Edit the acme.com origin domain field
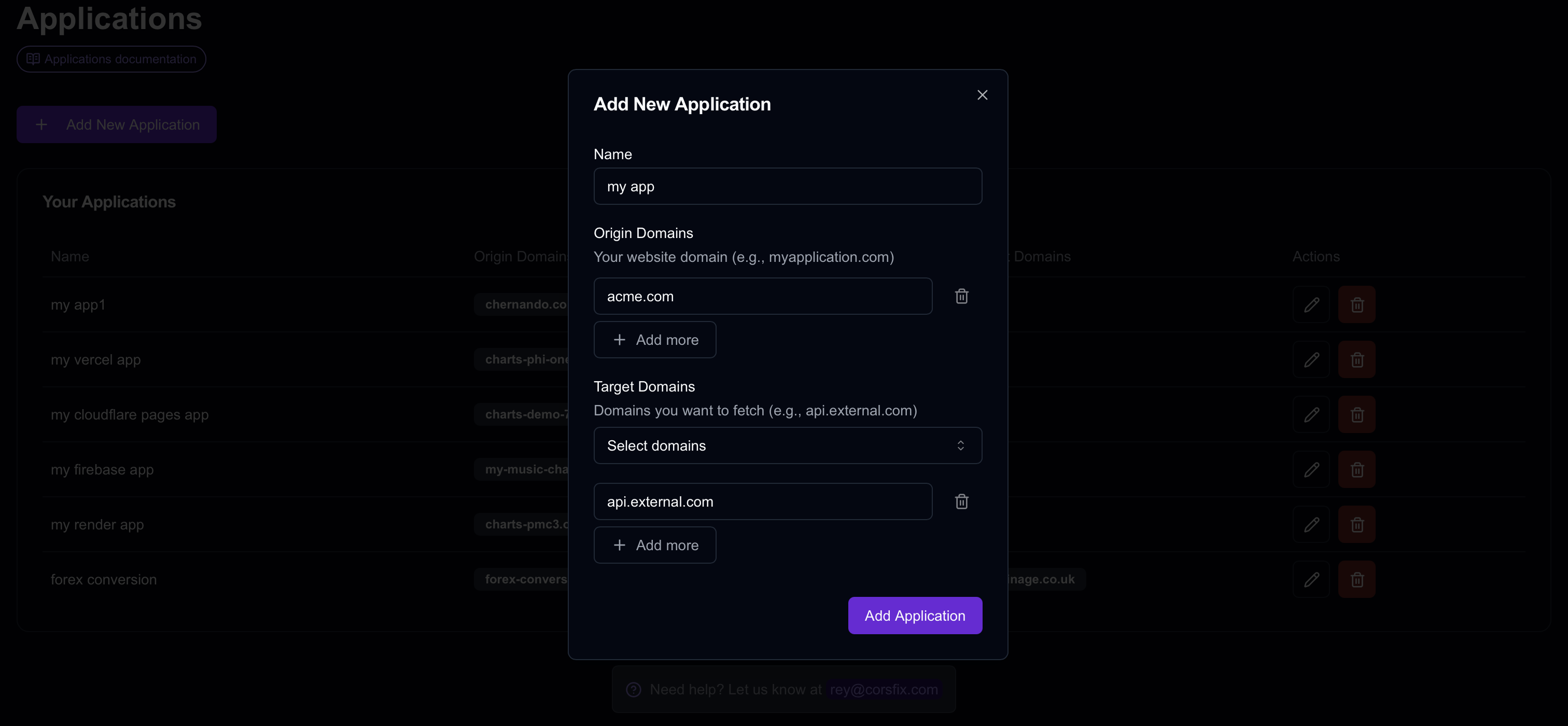 point(763,297)
